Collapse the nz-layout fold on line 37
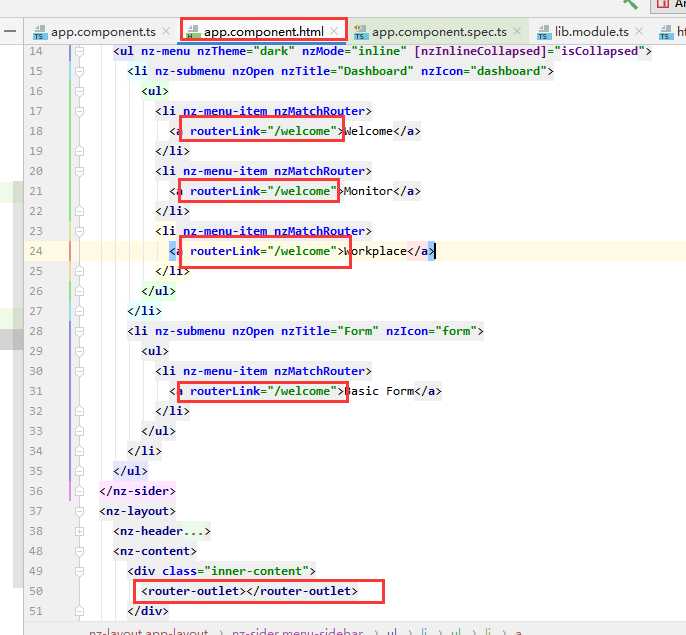Image resolution: width=686 pixels, height=635 pixels. pos(79,511)
